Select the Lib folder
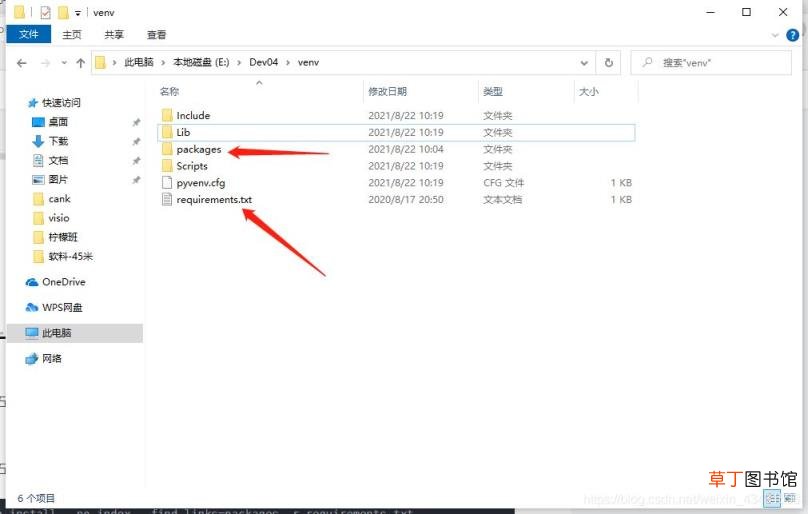The height and width of the screenshot is (514, 808). [183, 132]
